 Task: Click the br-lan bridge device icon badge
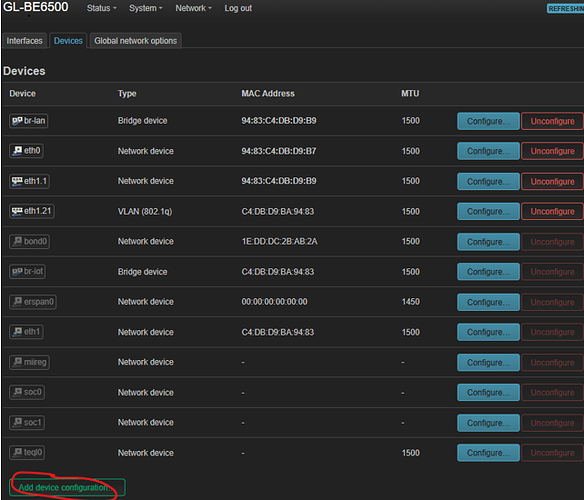pyautogui.click(x=29, y=121)
